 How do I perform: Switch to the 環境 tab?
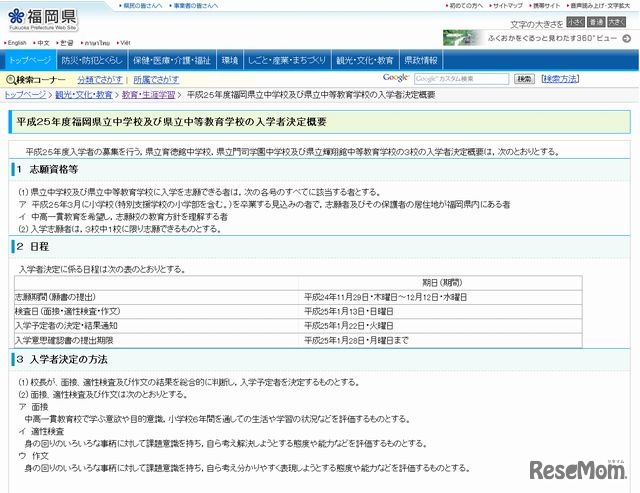point(230,61)
